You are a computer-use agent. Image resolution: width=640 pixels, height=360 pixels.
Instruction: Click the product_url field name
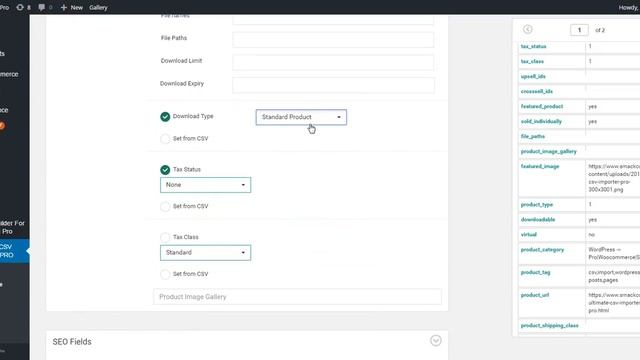535,295
